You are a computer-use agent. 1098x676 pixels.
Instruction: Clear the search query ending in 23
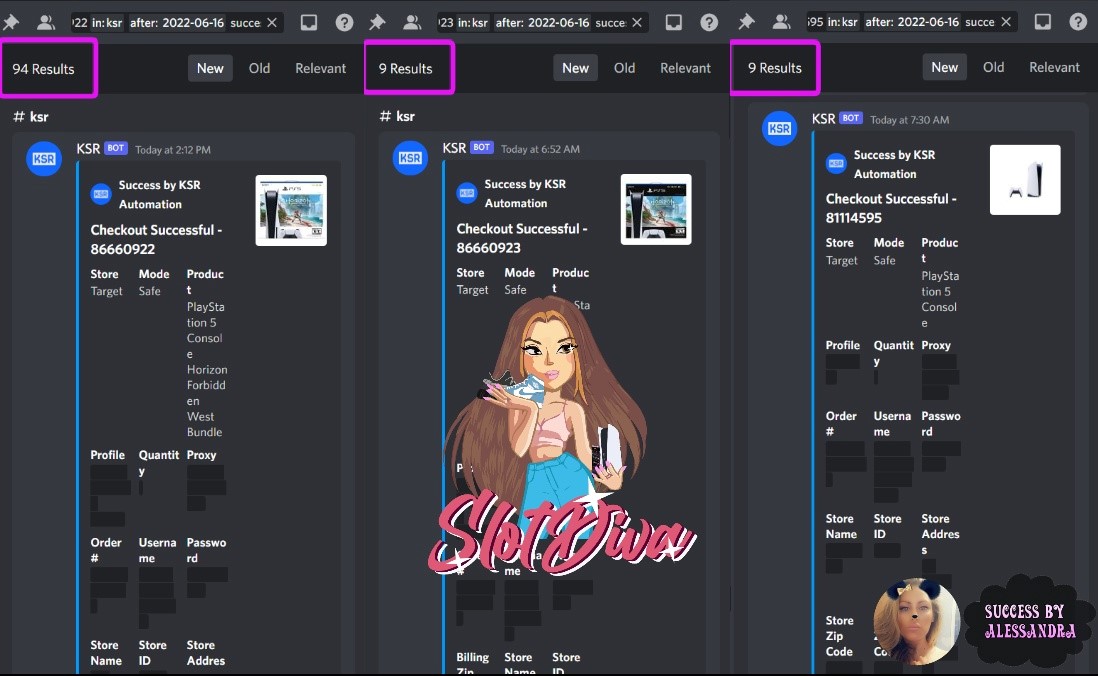click(x=637, y=22)
